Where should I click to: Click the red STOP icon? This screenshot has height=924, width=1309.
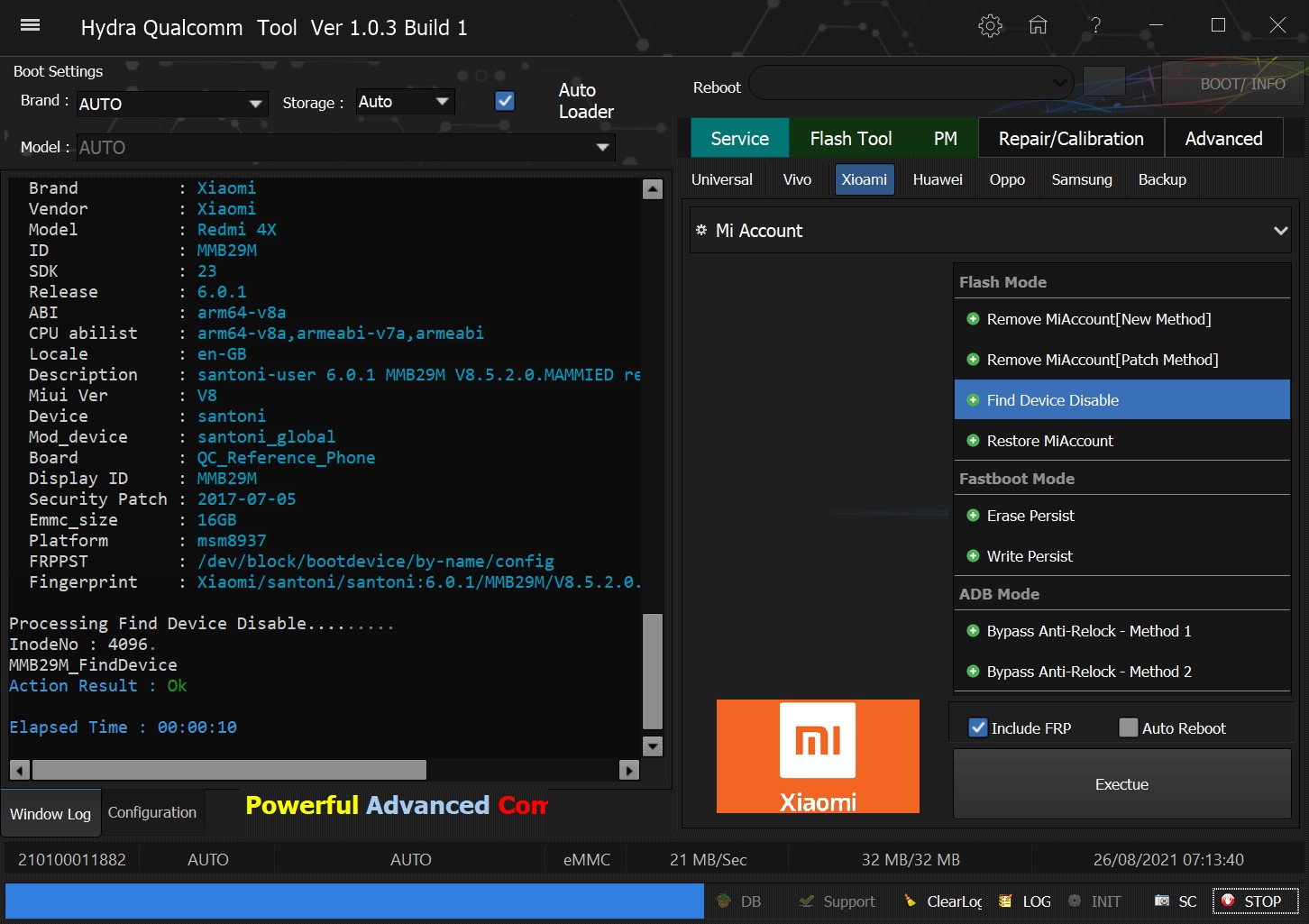tap(1228, 901)
